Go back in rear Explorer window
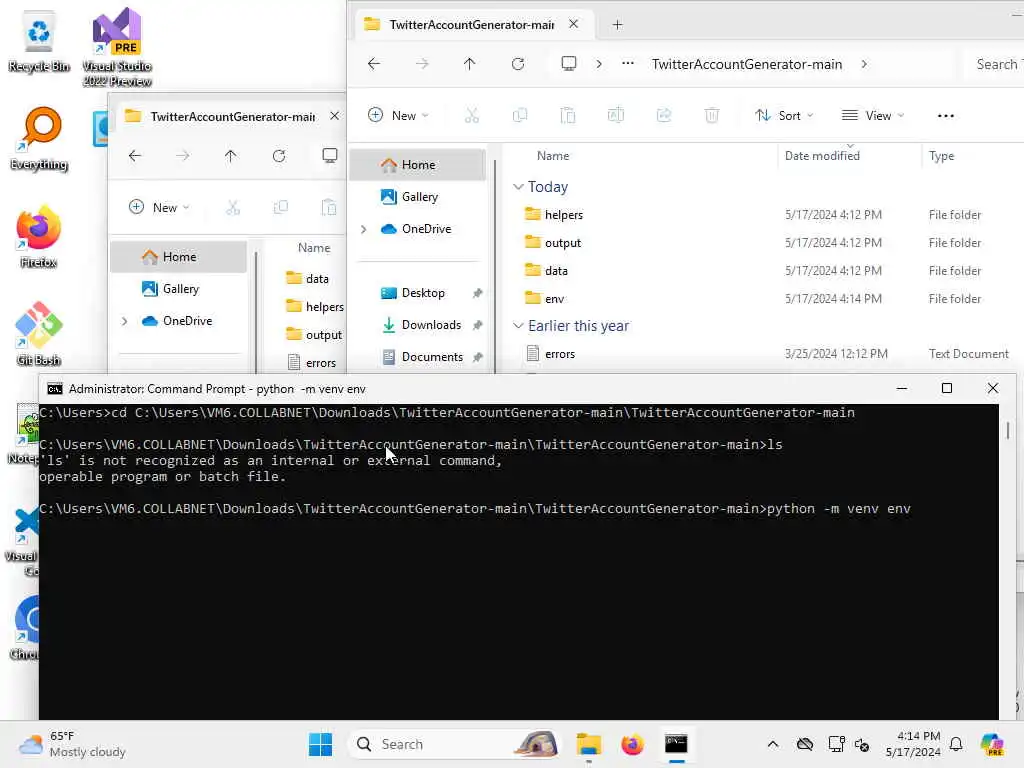Image resolution: width=1024 pixels, height=768 pixels. (135, 155)
